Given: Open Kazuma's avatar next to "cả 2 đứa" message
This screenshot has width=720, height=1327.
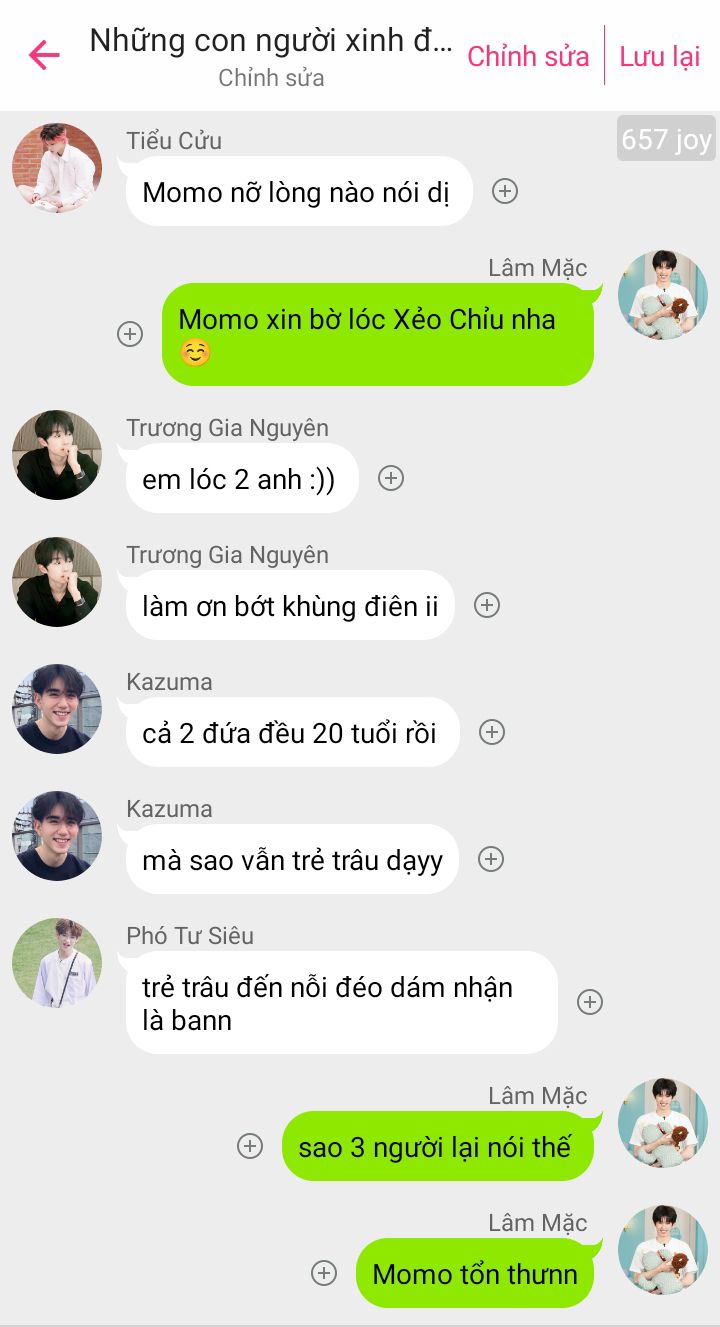Looking at the screenshot, I should tap(57, 709).
